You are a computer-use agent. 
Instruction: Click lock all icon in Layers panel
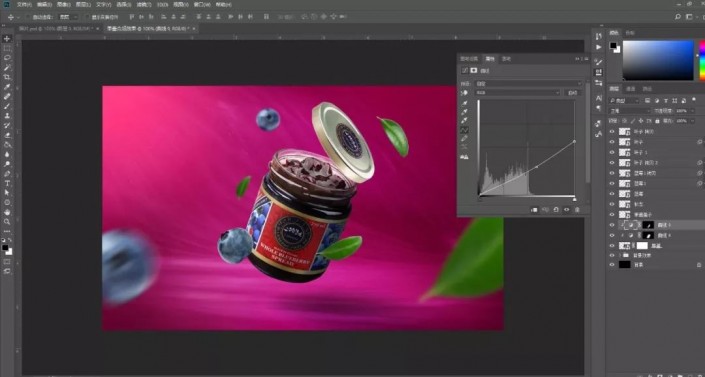coord(657,121)
